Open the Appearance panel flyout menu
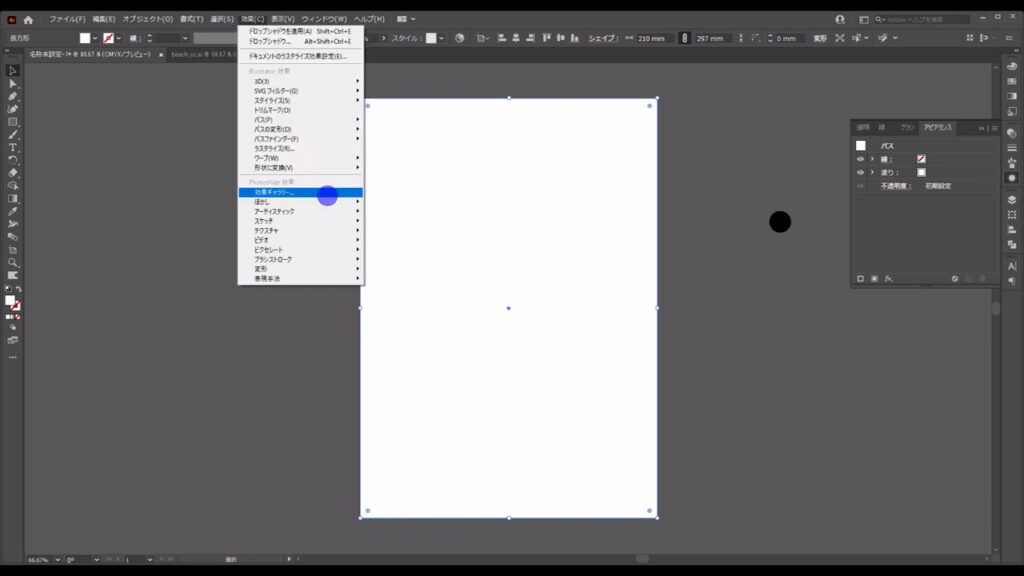This screenshot has height=576, width=1024. (x=995, y=128)
